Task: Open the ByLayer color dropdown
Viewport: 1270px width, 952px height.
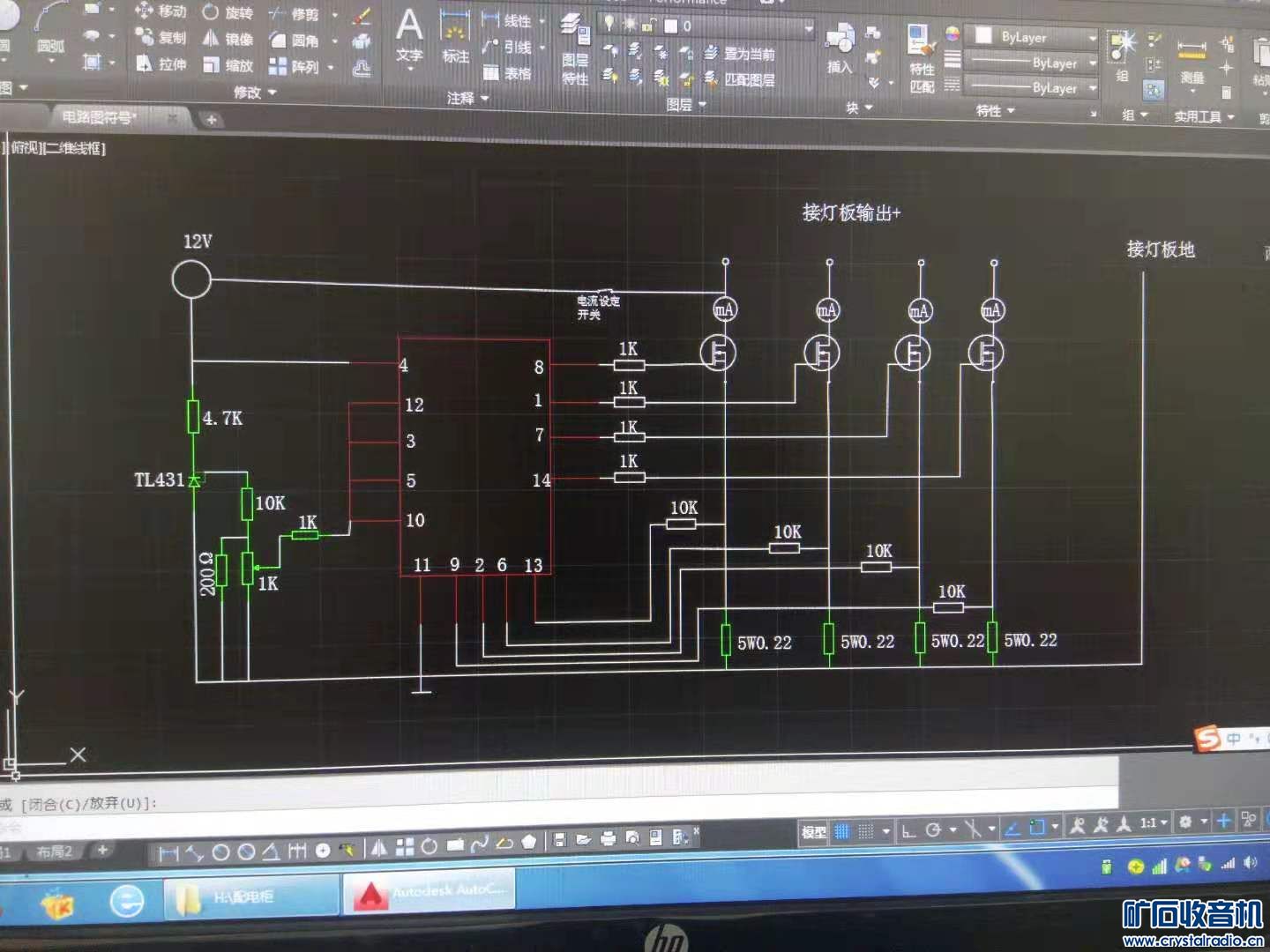Action: (1034, 38)
